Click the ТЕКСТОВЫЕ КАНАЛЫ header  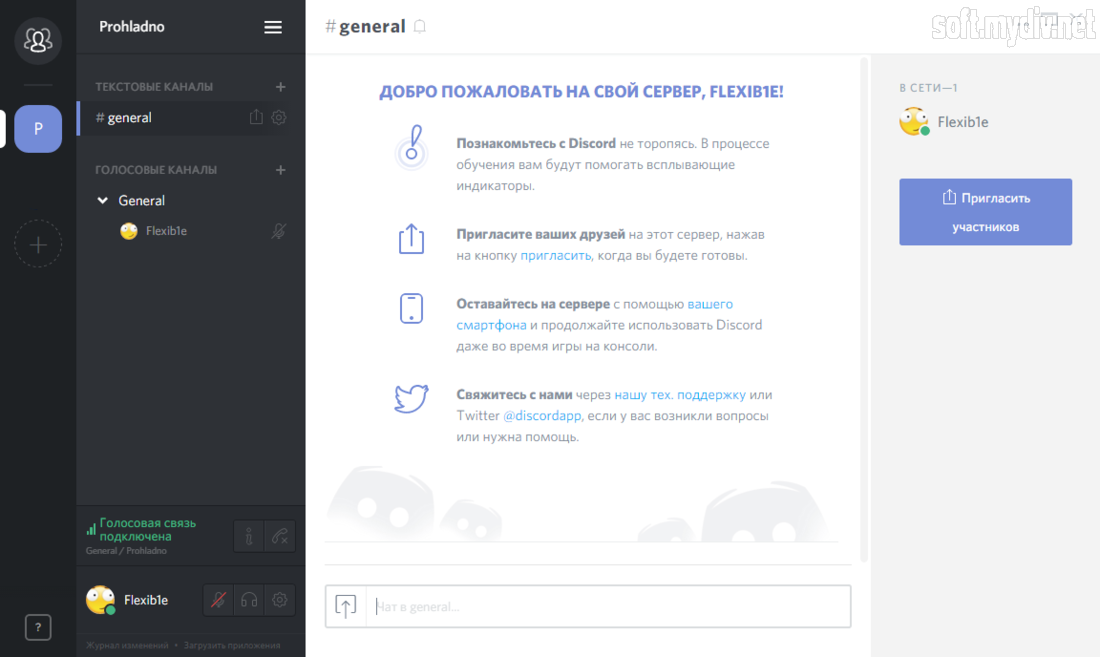click(x=154, y=87)
